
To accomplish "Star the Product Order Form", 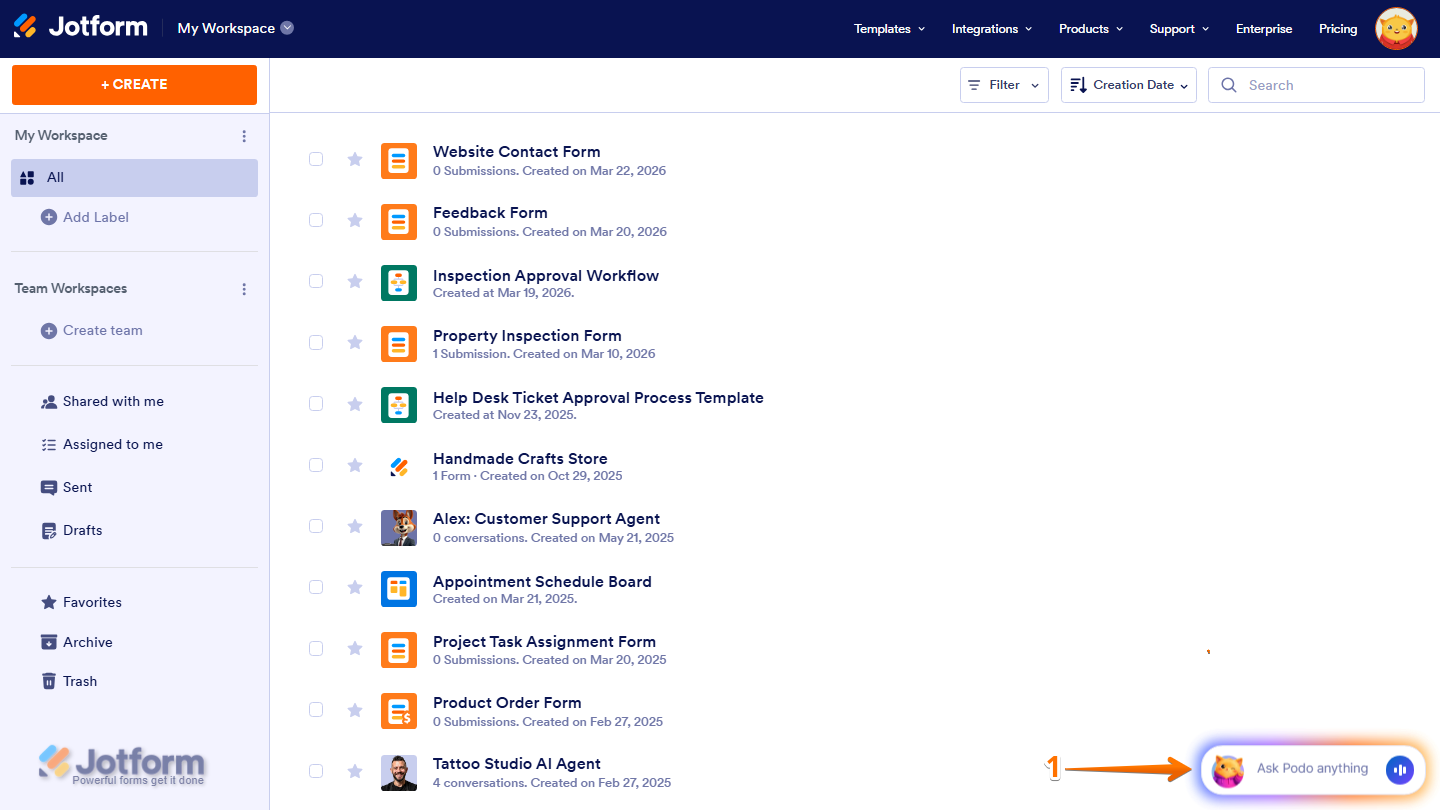I will [354, 710].
